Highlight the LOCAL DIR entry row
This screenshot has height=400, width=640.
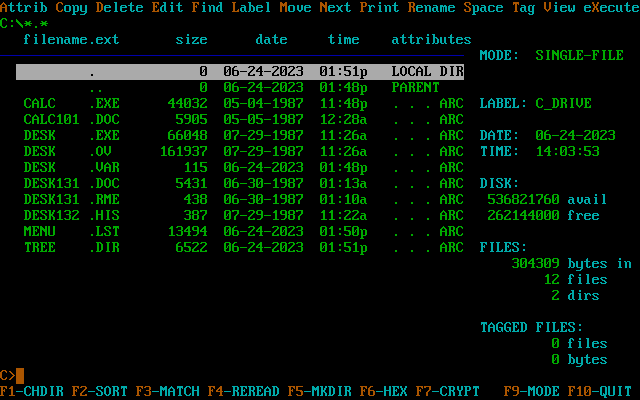tap(240, 72)
